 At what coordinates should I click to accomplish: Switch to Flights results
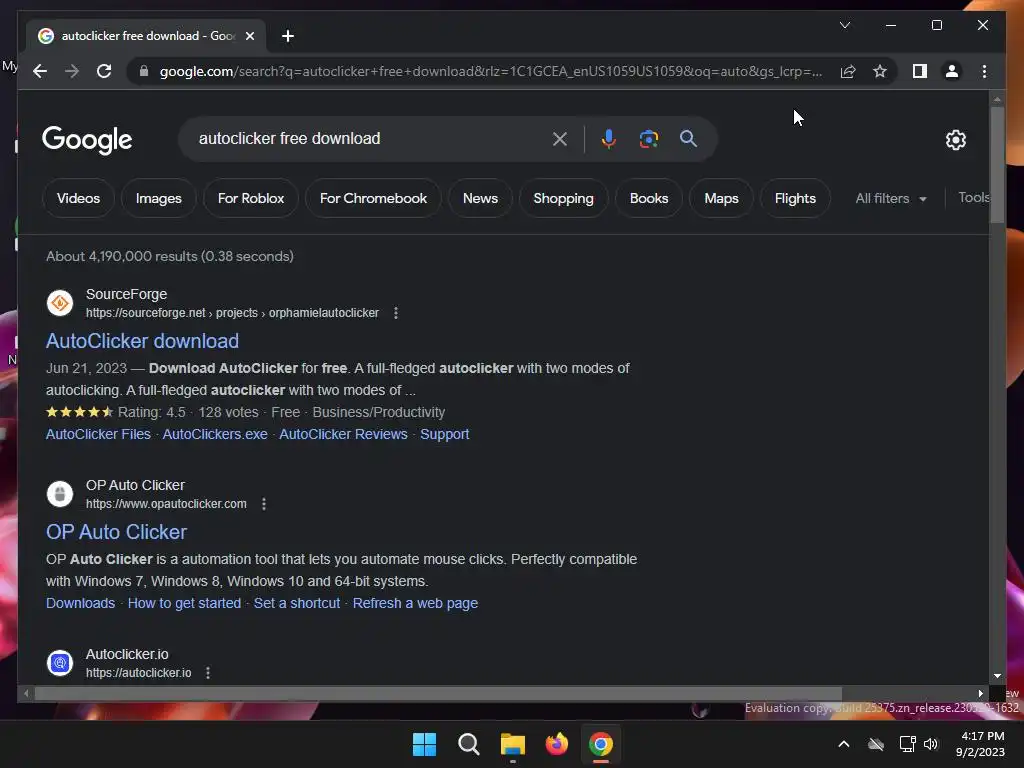tap(795, 198)
